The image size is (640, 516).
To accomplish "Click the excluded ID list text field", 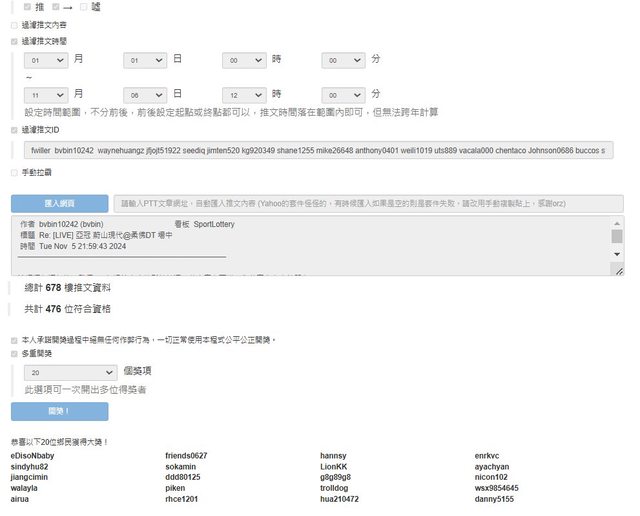I will pyautogui.click(x=318, y=150).
